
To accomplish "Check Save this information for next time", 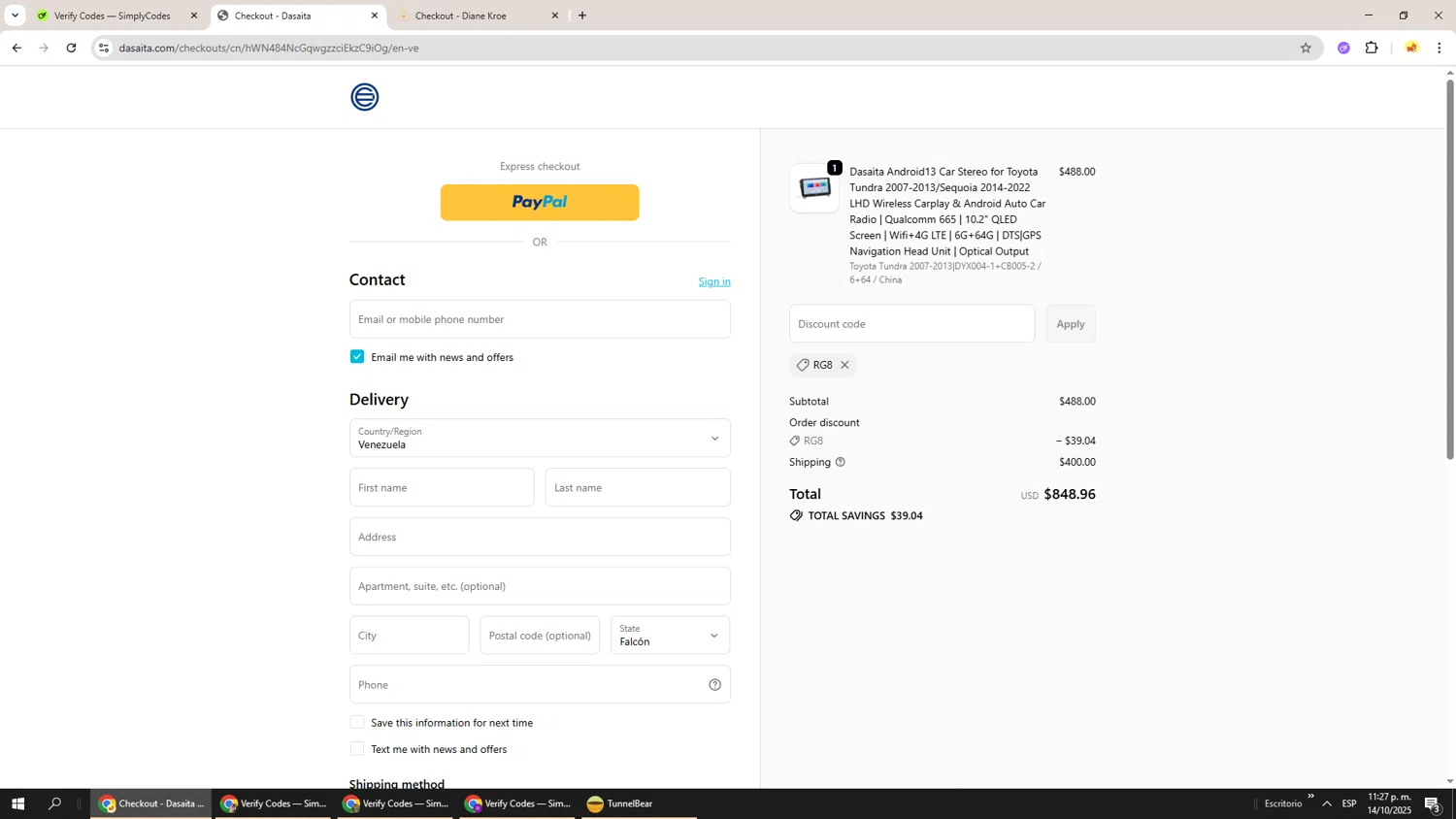I will coord(357,723).
